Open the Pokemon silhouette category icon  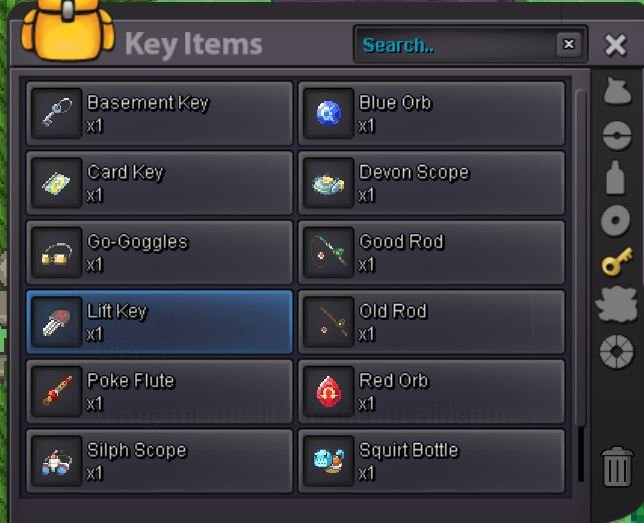pos(617,304)
